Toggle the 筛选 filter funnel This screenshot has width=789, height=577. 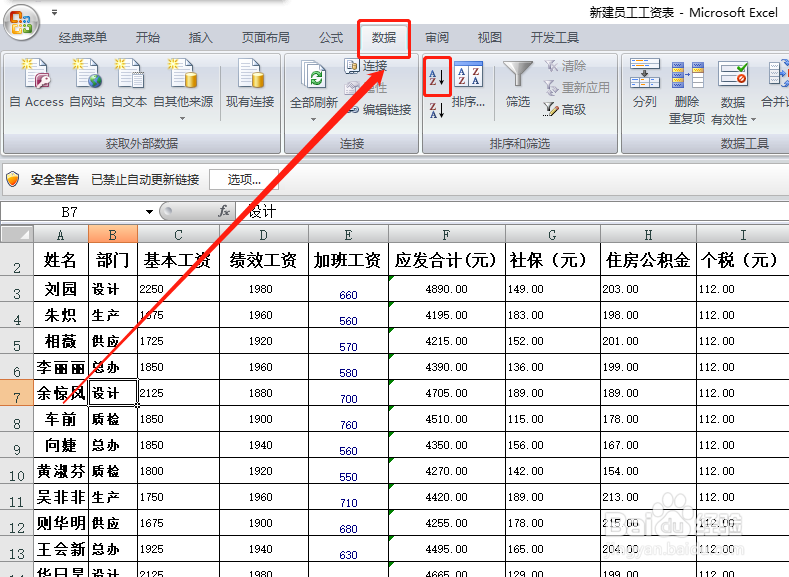point(518,84)
